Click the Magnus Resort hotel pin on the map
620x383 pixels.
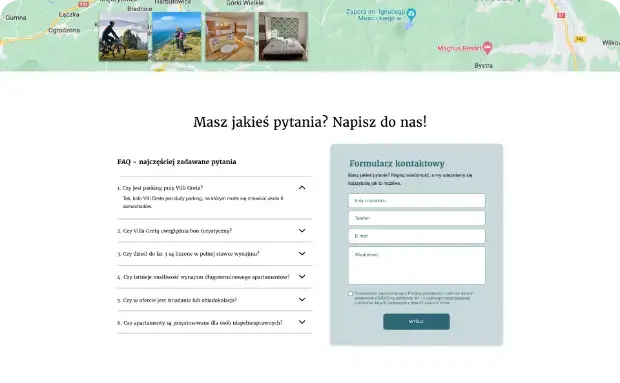click(488, 48)
